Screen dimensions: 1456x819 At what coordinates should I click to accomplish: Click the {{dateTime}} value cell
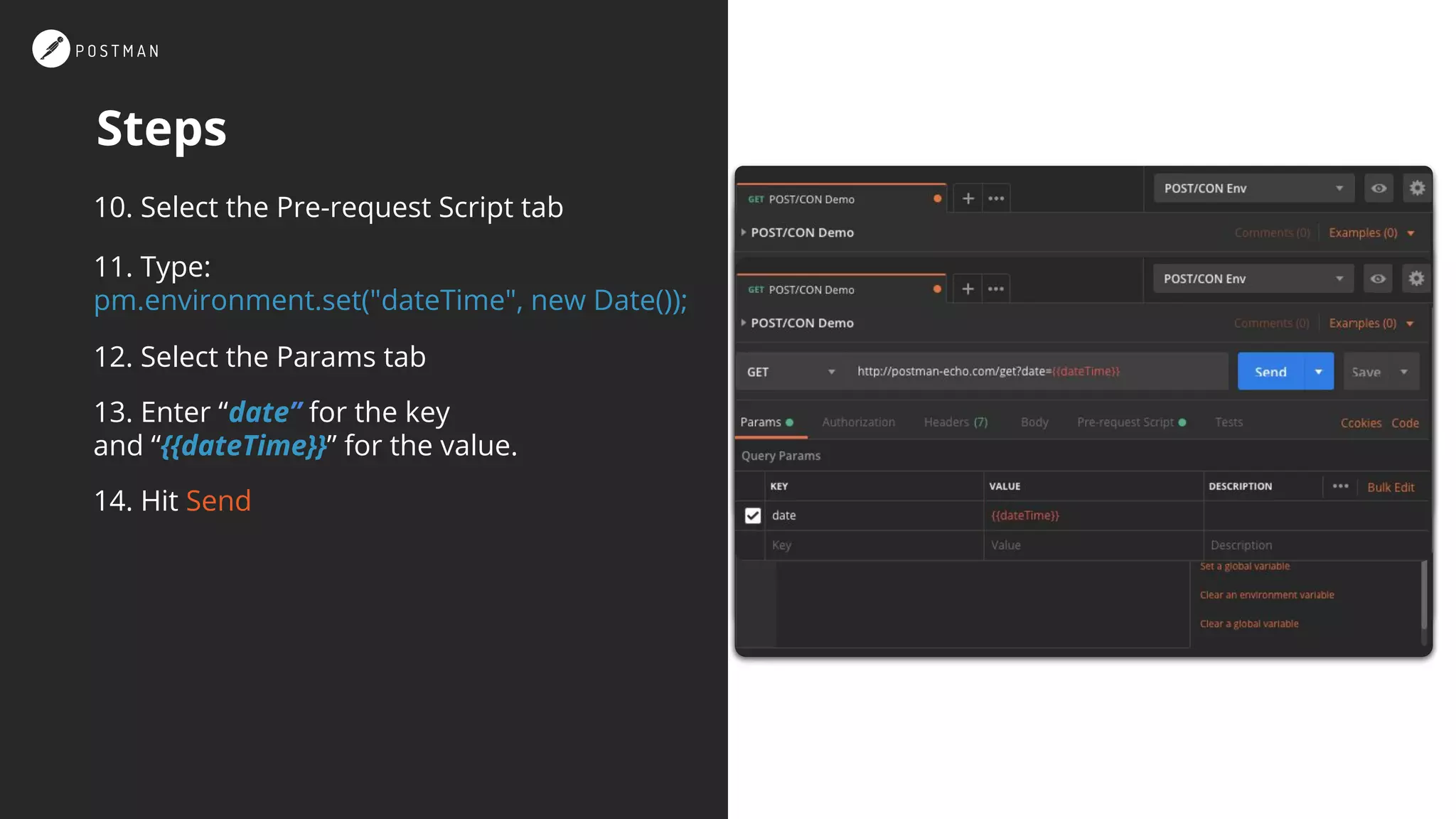(1093, 515)
